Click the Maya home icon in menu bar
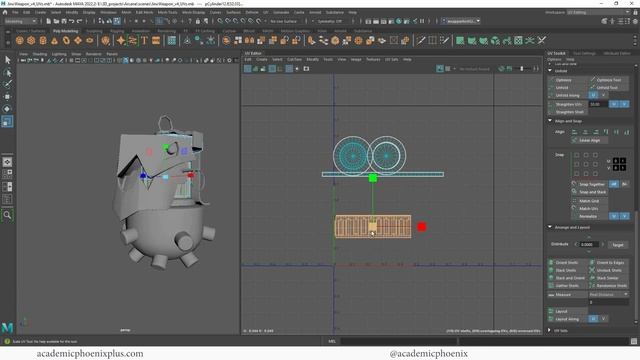The width and height of the screenshot is (640, 360). click(x=5, y=12)
